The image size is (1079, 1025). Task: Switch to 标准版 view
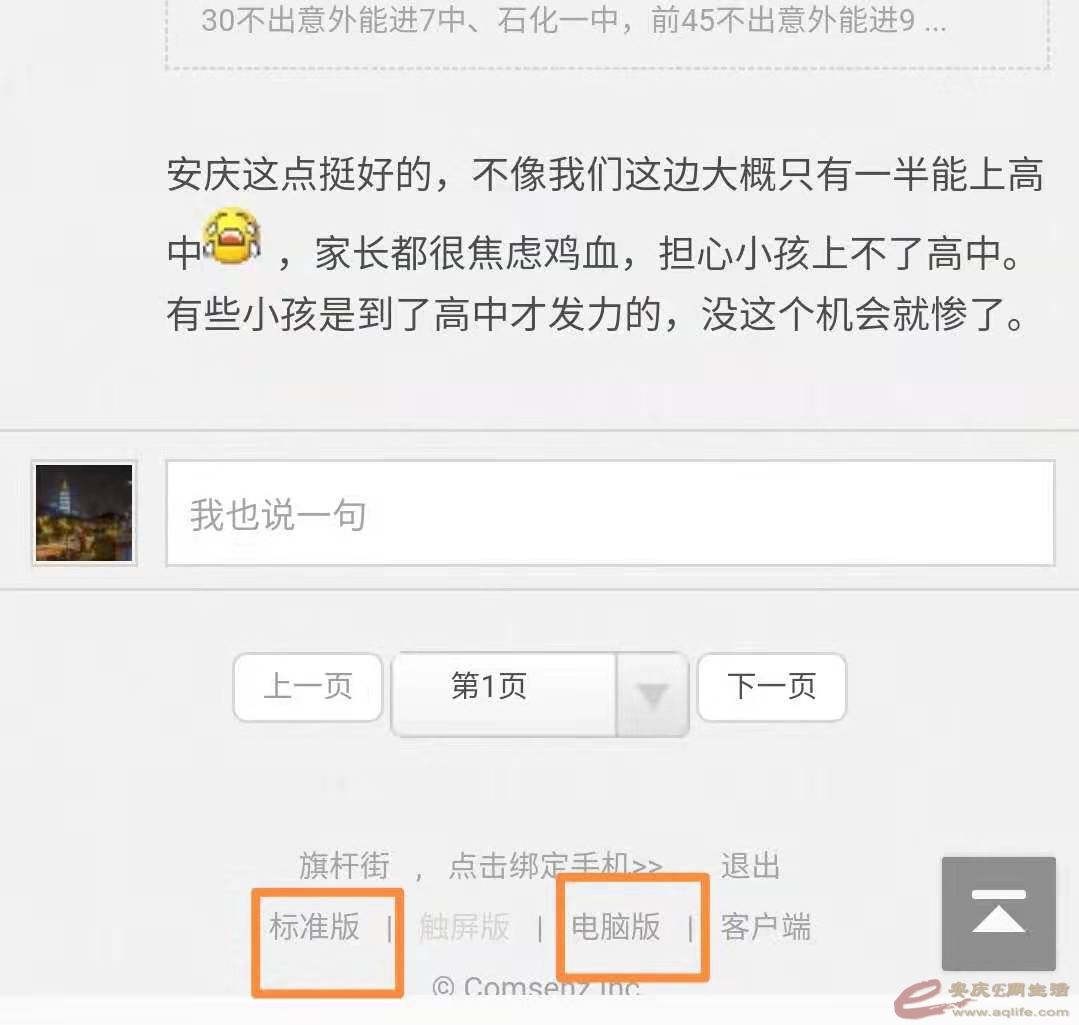pyautogui.click(x=314, y=926)
